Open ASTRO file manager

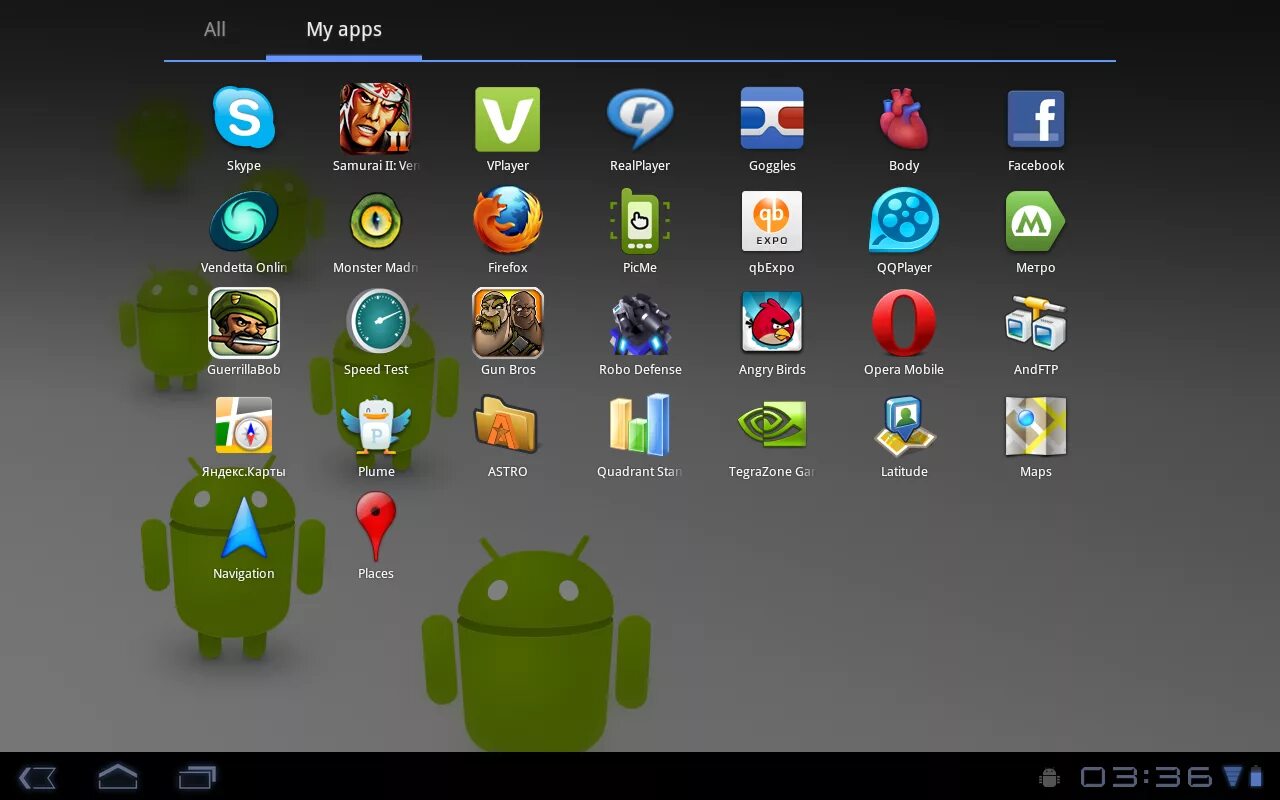point(506,425)
